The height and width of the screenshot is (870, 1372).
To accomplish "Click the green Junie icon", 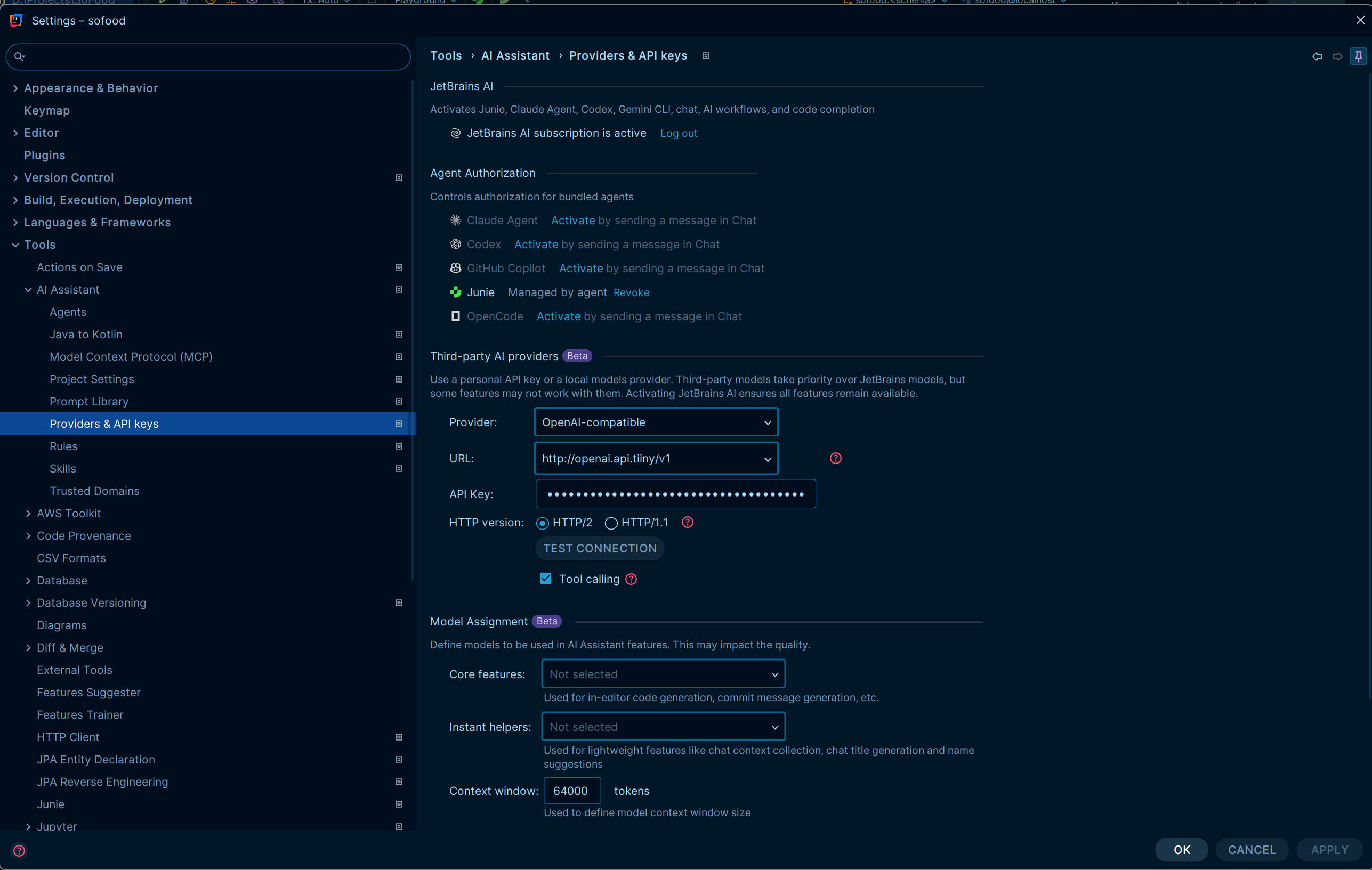I will (x=455, y=292).
